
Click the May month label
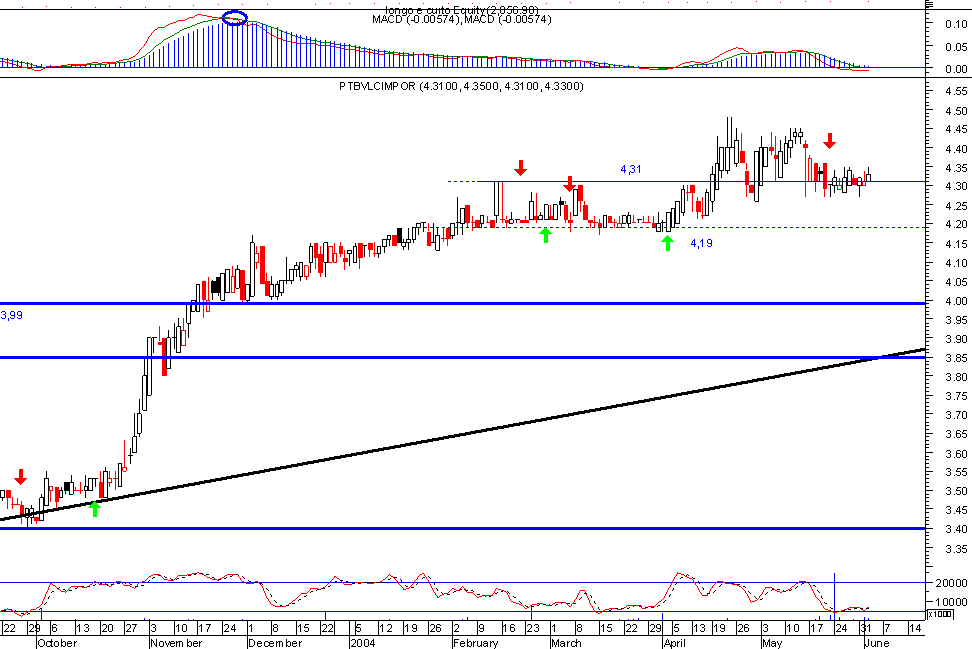772,643
